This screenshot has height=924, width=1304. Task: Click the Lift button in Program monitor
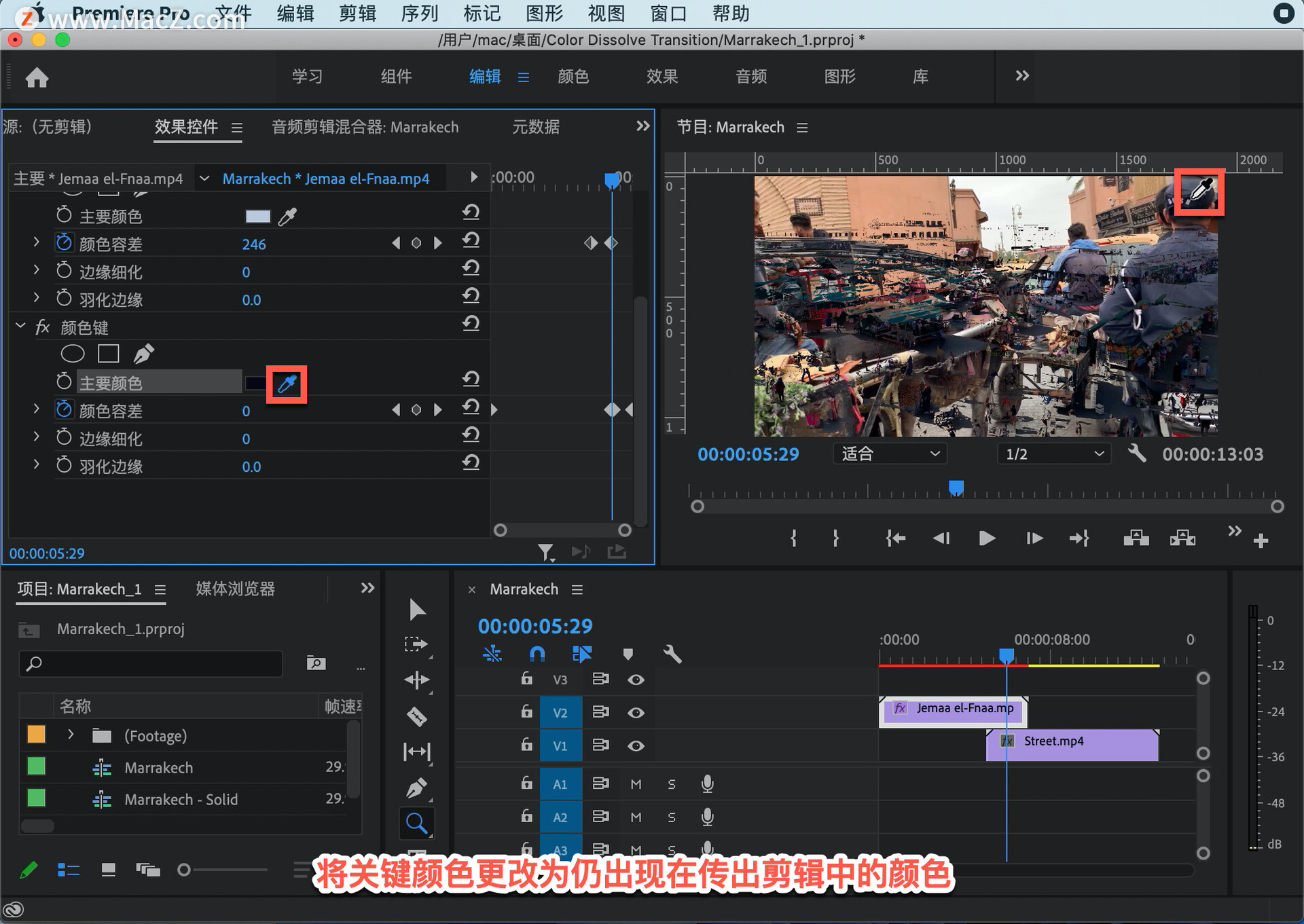1136,539
